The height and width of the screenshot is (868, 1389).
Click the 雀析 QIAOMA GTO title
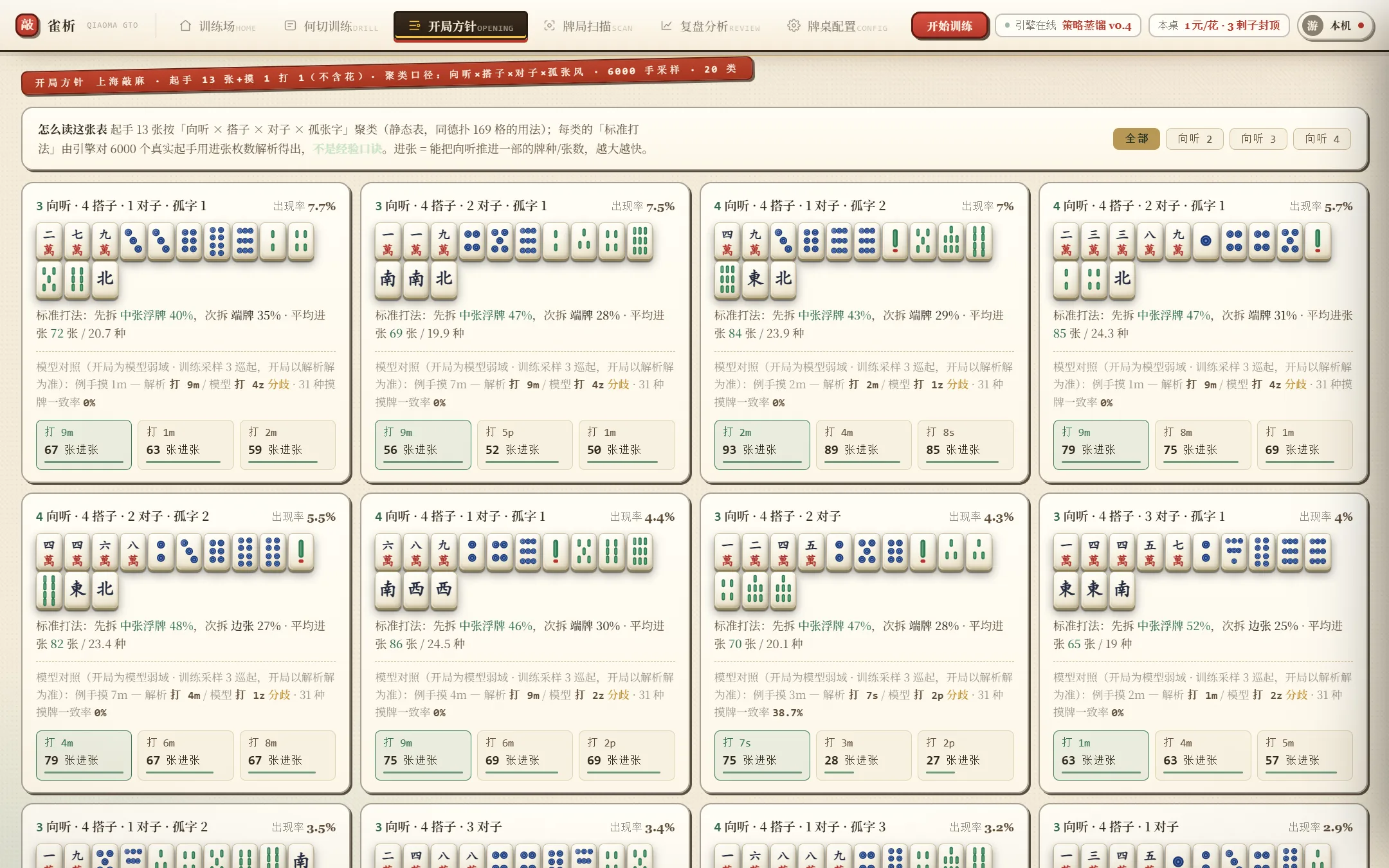[93, 26]
